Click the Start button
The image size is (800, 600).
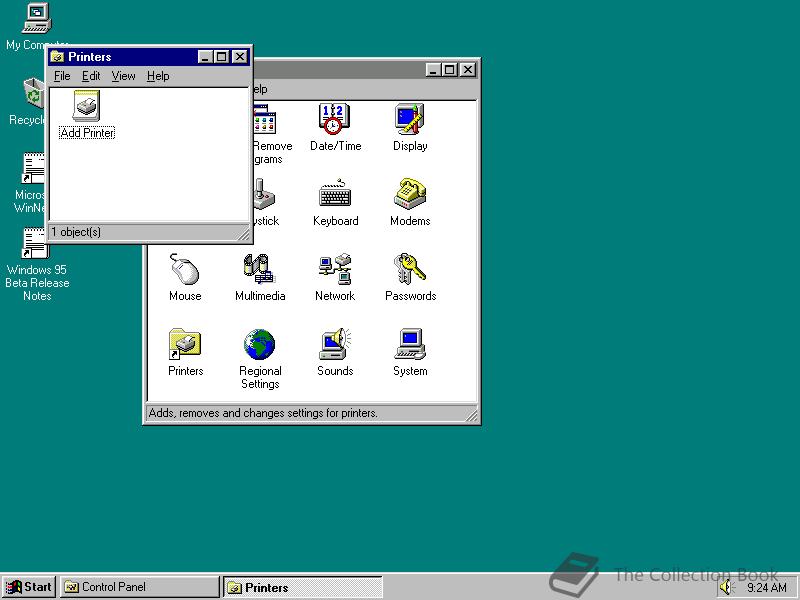pyautogui.click(x=29, y=587)
